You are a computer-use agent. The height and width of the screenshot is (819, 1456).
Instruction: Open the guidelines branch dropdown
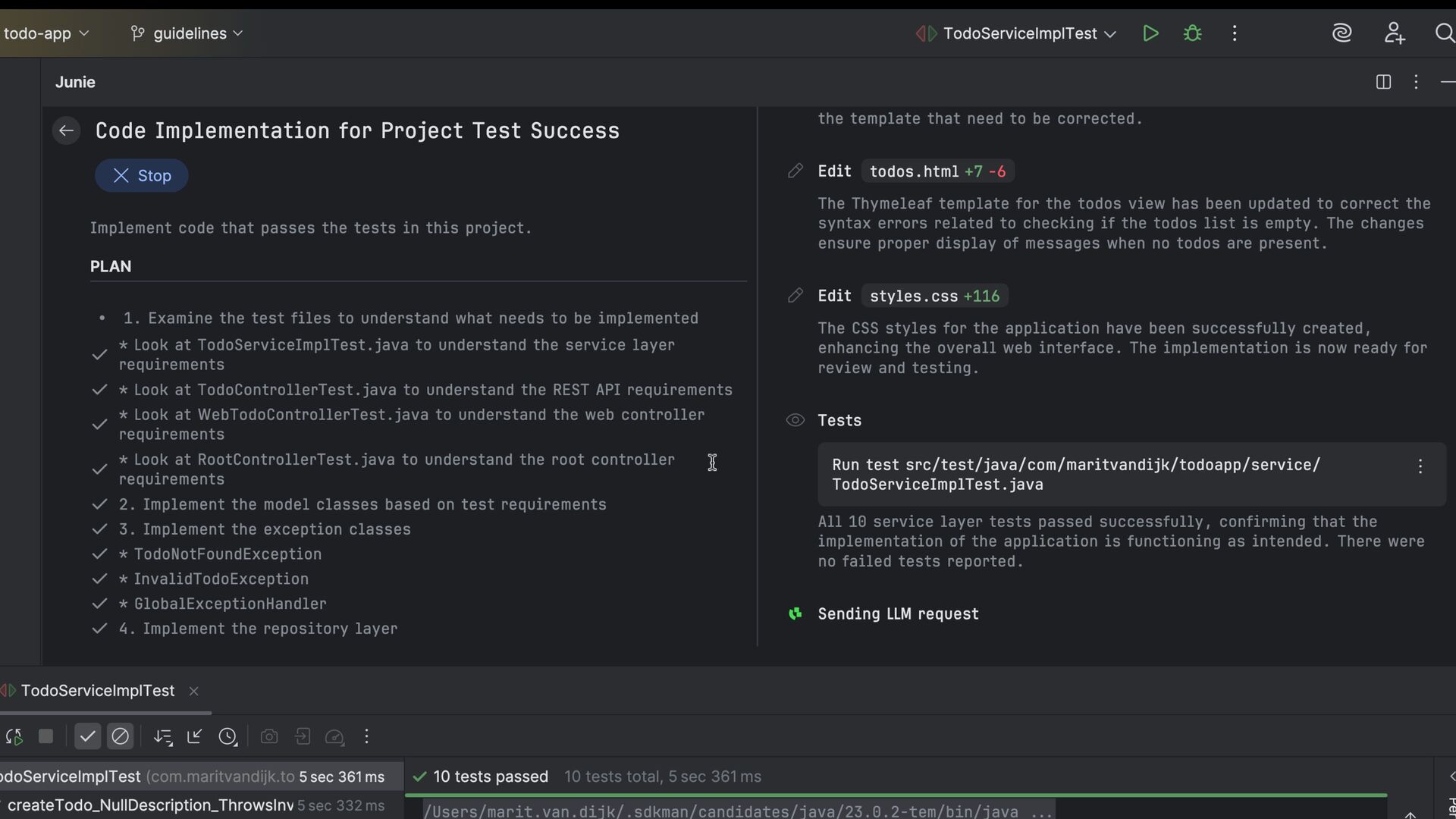[190, 33]
